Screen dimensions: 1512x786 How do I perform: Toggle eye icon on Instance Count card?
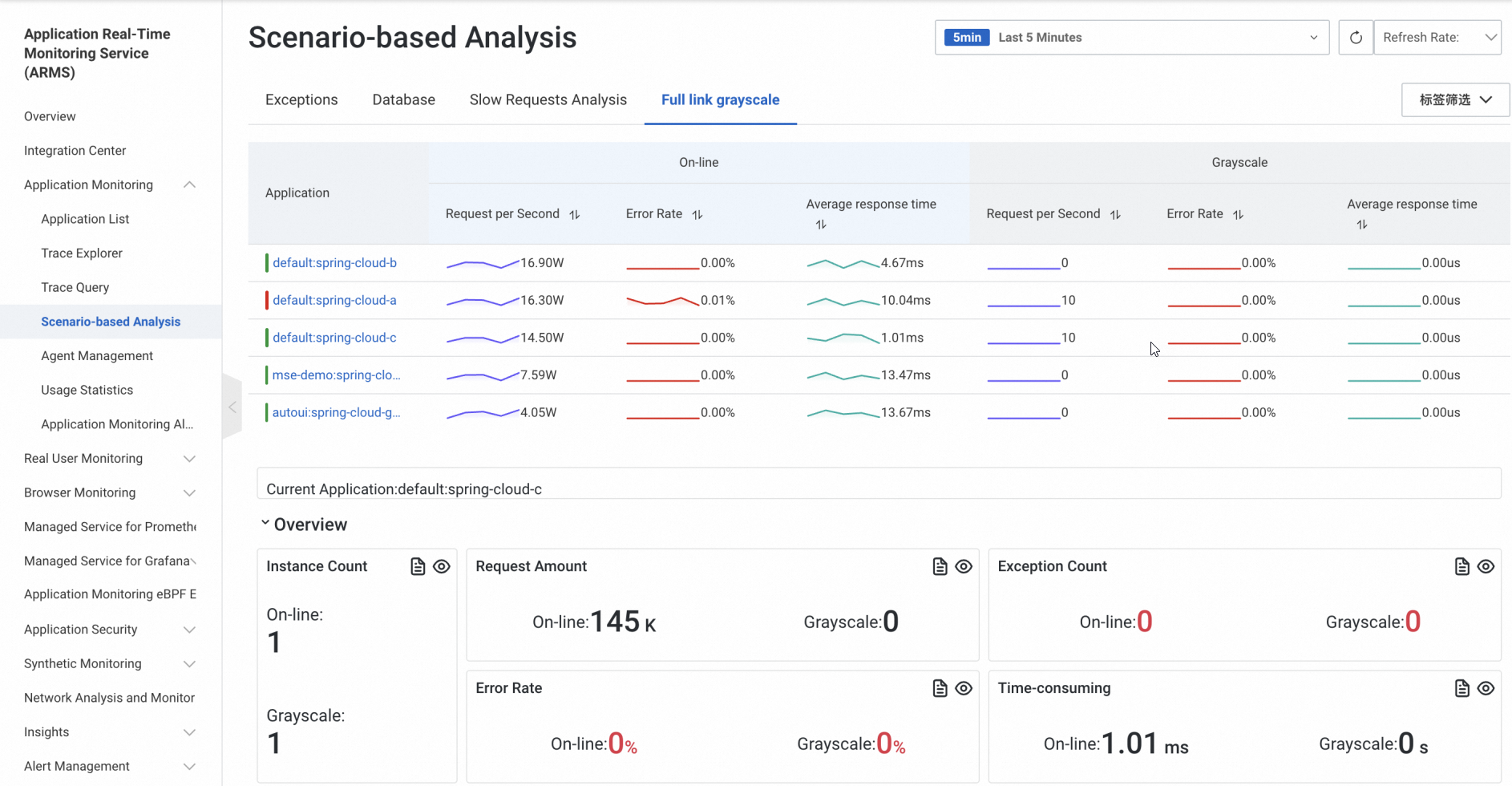pos(442,566)
